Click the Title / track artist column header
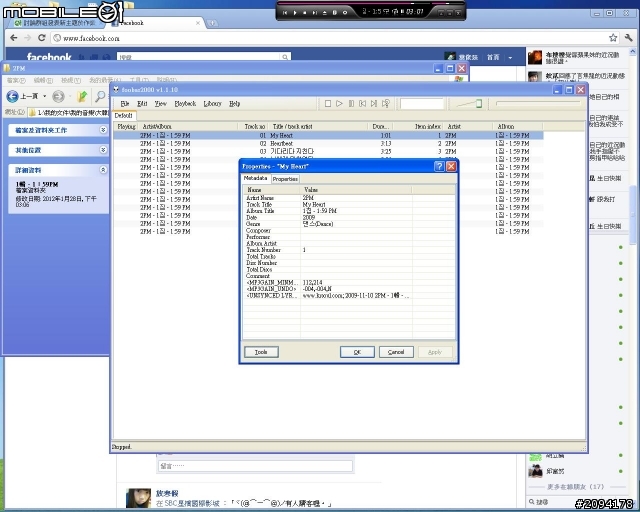Screen dimensions: 640x512 tap(318, 127)
